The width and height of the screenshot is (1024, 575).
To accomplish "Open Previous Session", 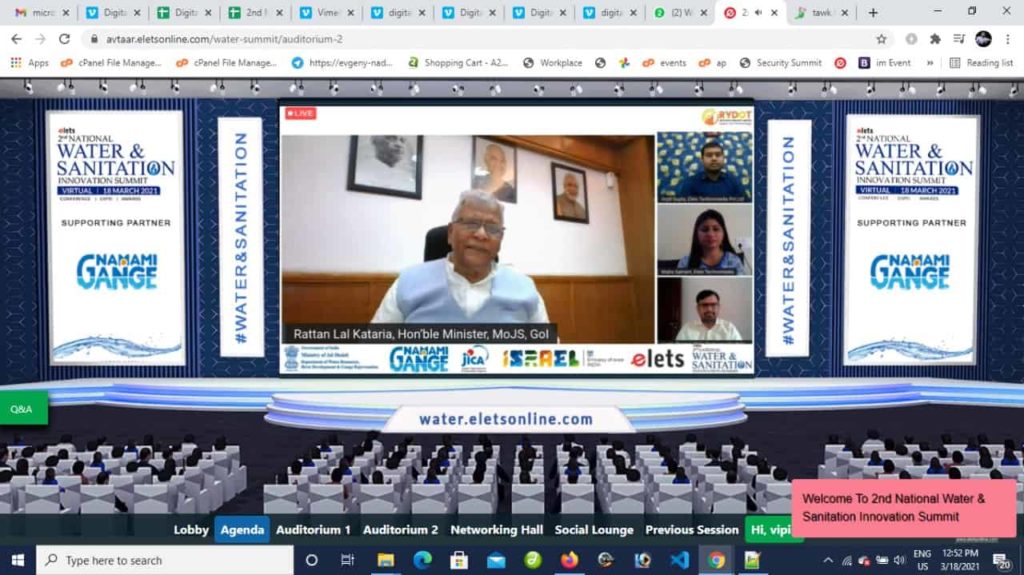I will tap(692, 530).
